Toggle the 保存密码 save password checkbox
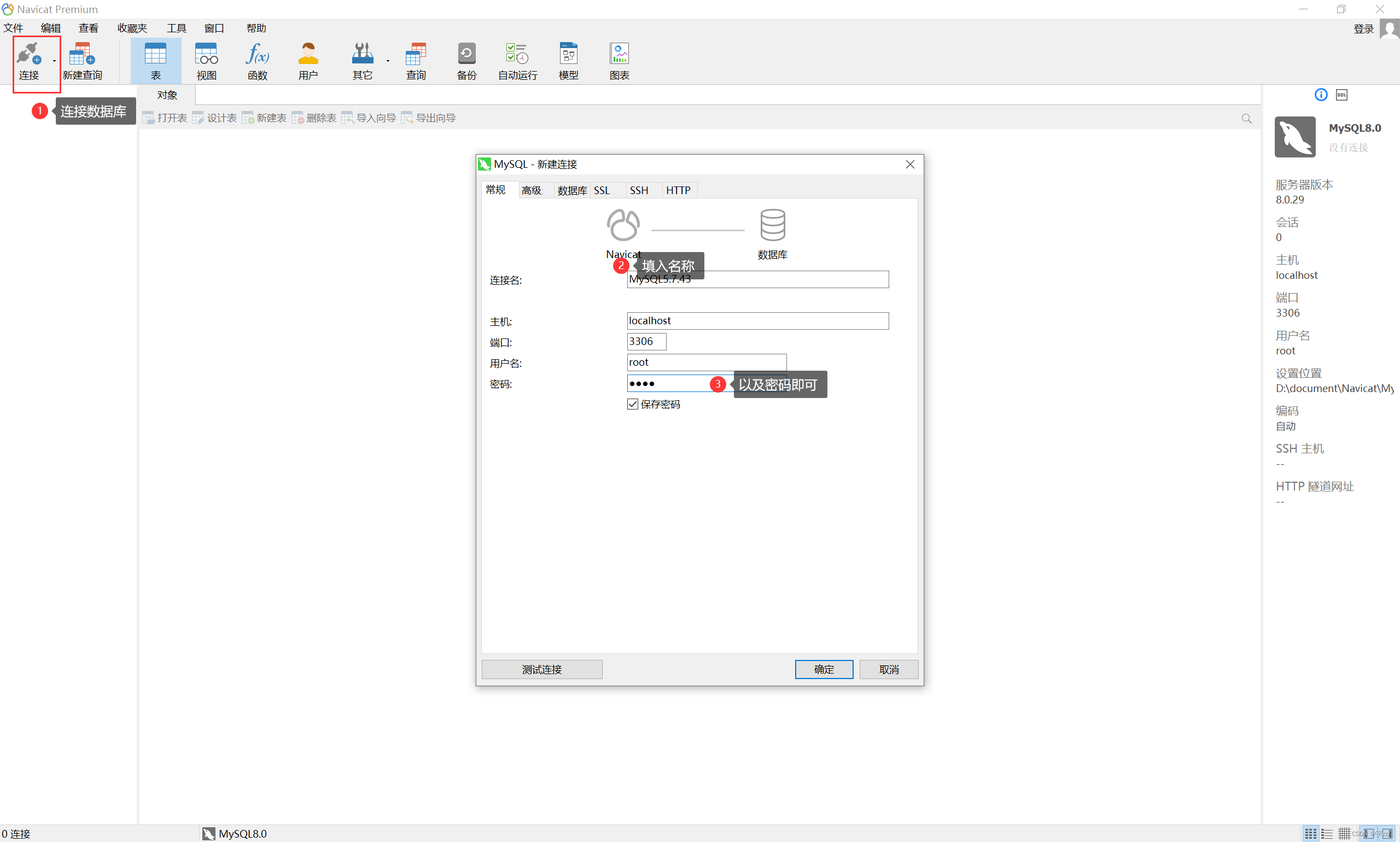Viewport: 1400px width, 842px height. 633,404
